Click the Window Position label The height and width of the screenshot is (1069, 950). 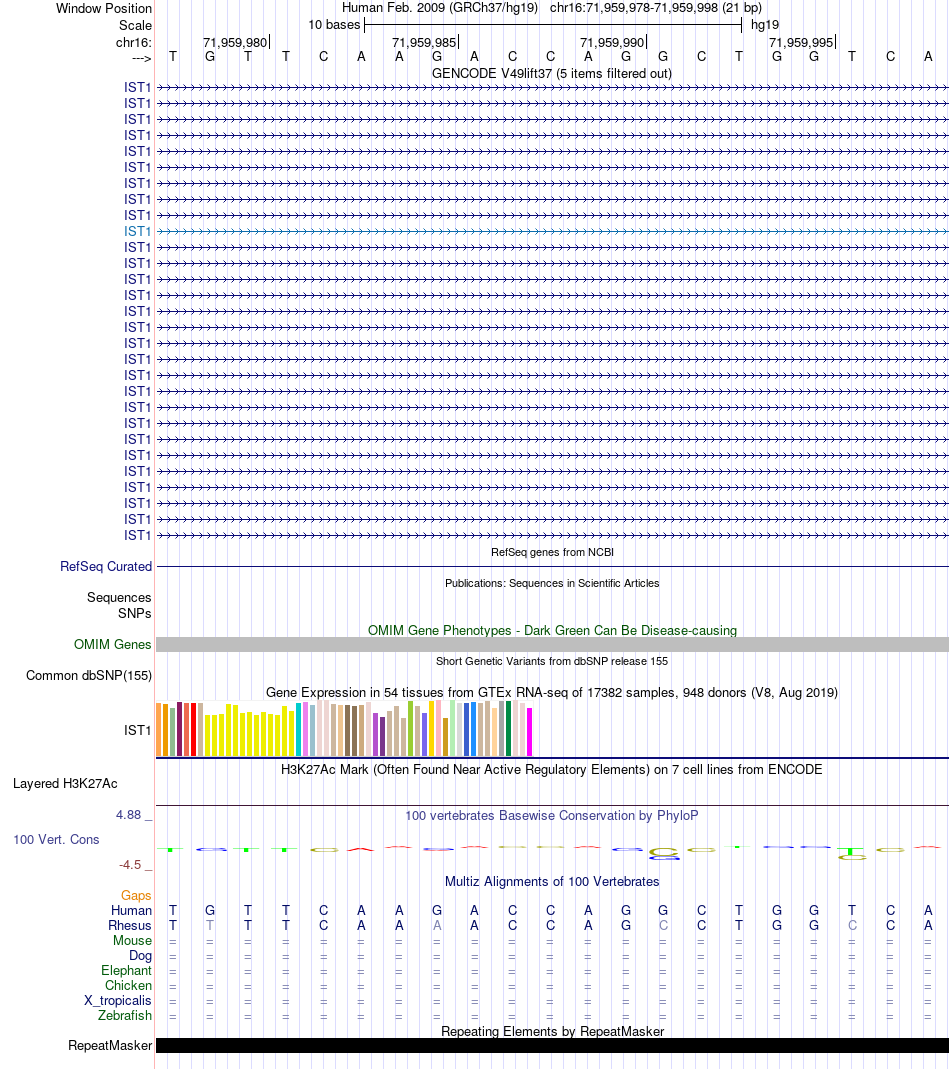104,8
